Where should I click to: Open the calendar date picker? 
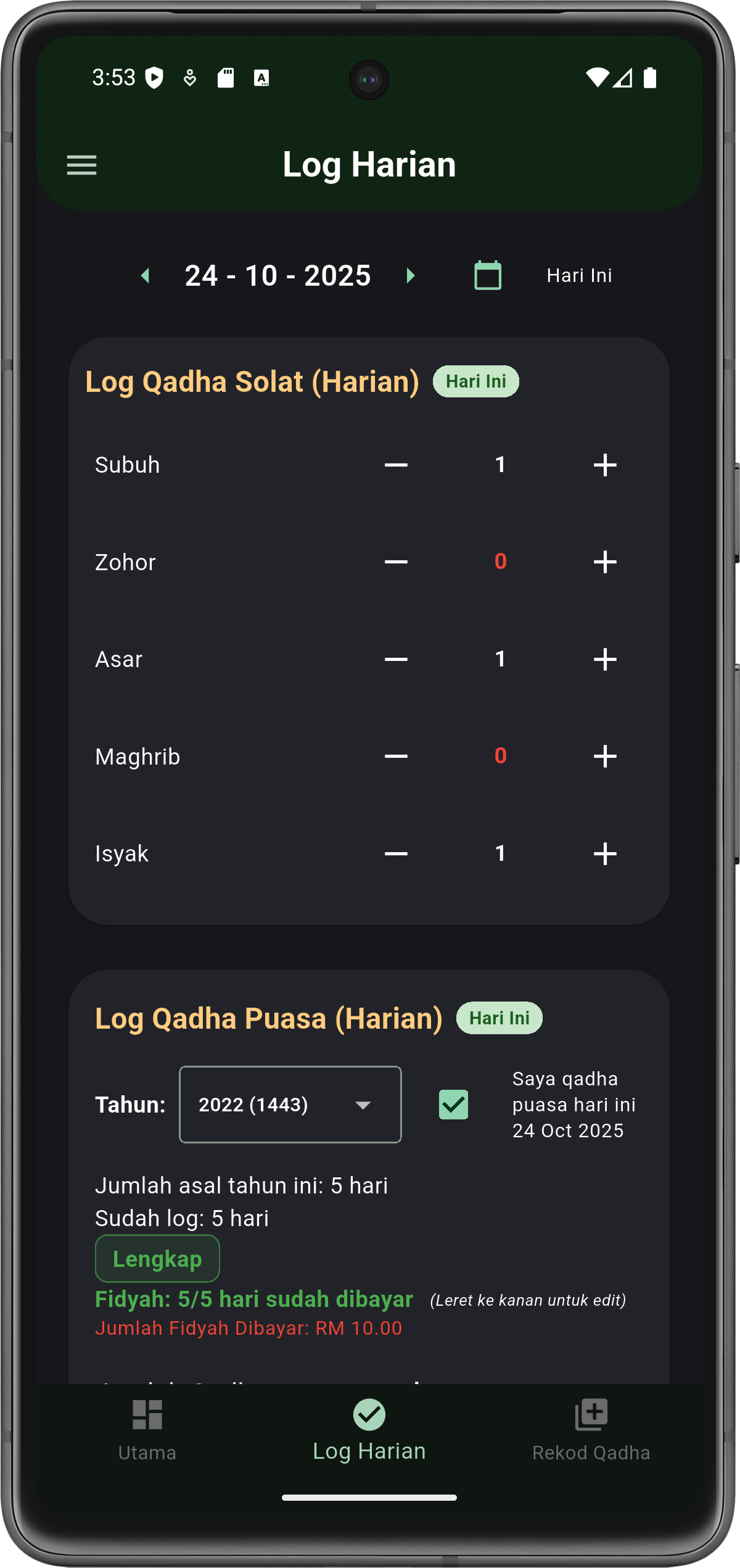tap(487, 275)
